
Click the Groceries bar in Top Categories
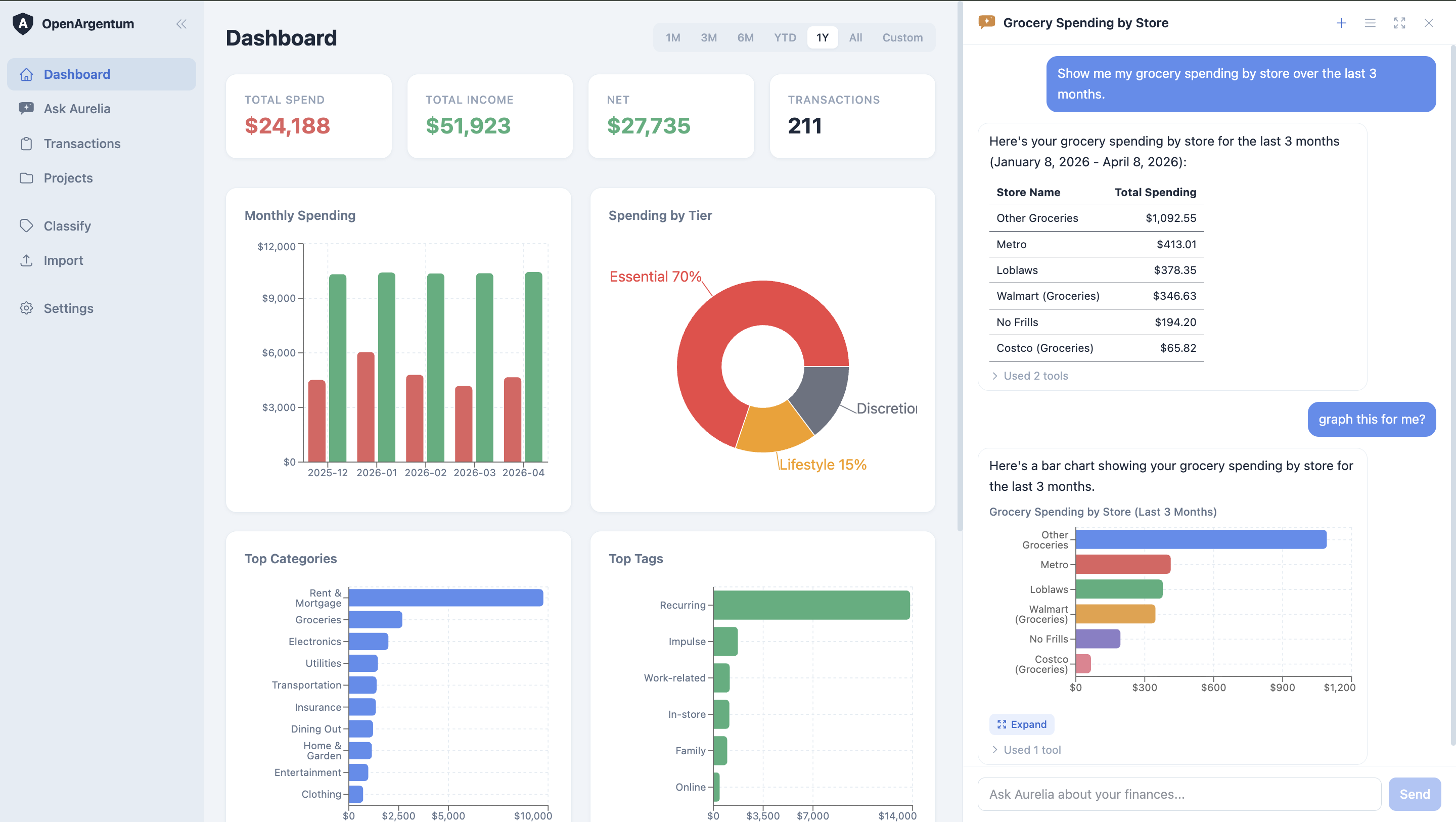coord(375,620)
